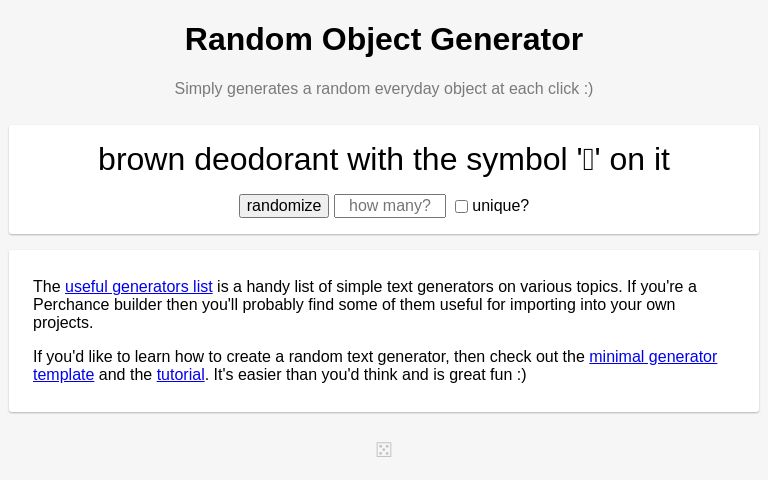The width and height of the screenshot is (768, 480).
Task: Click the word "Generator" in the page title
Action: pyautogui.click(x=506, y=39)
